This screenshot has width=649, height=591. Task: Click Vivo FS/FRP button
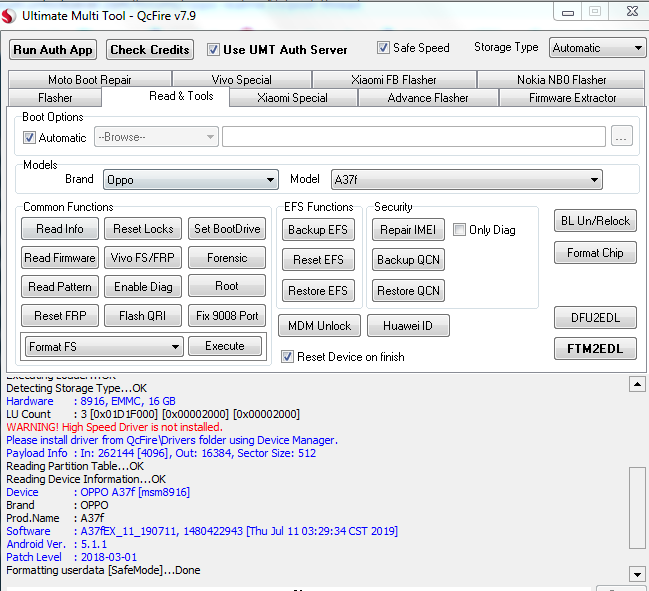click(143, 258)
